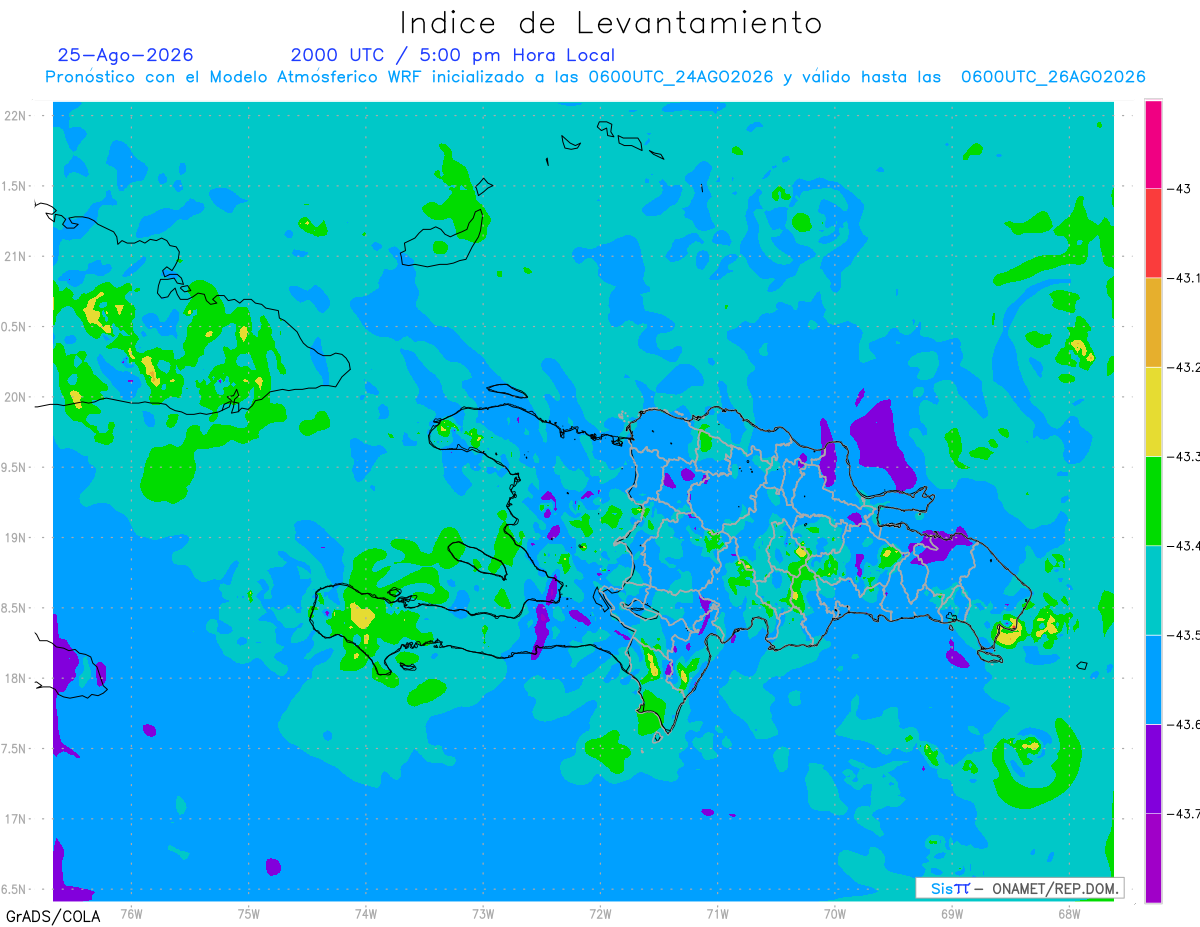The width and height of the screenshot is (1200, 927).
Task: Click the "68W" longitude label
Action: click(1069, 913)
